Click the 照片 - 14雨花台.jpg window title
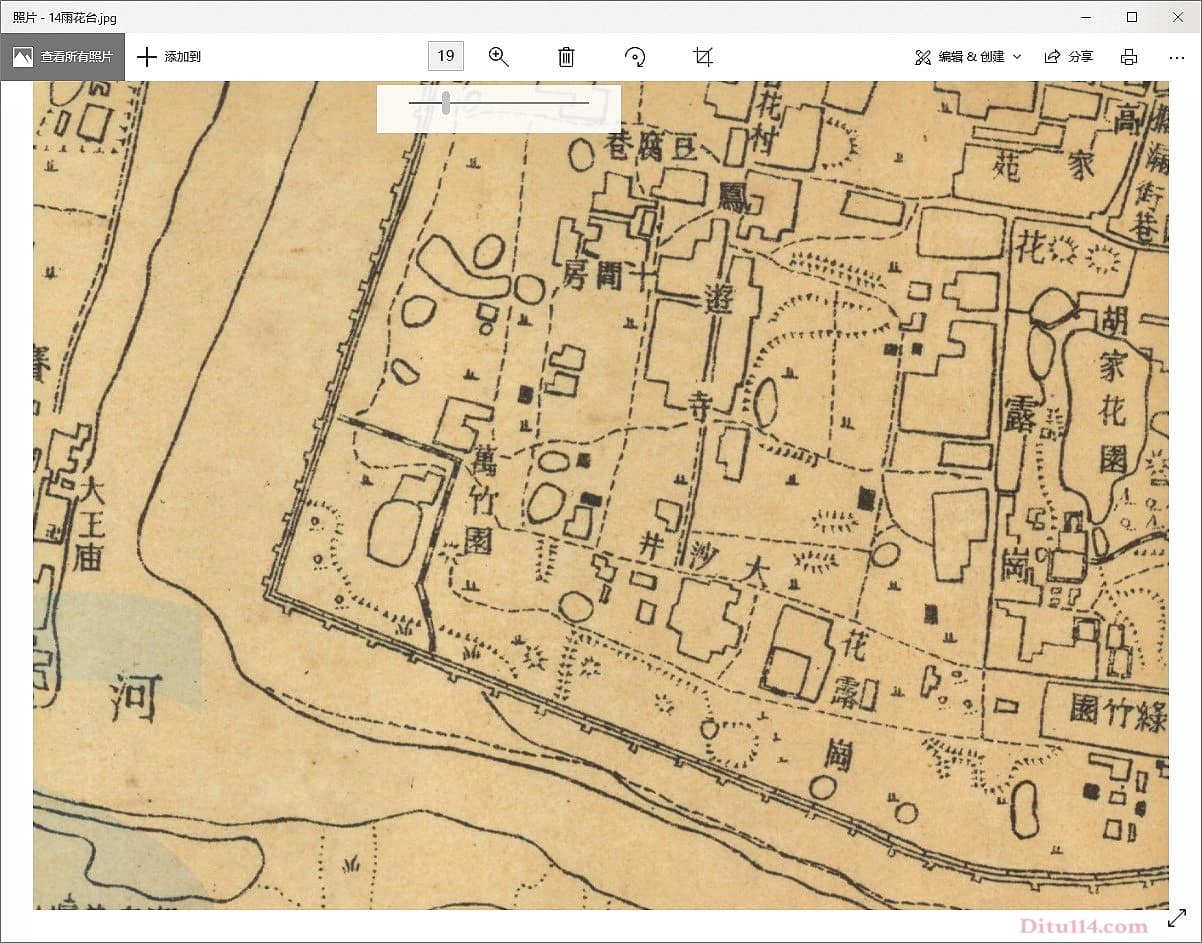 [x=64, y=17]
